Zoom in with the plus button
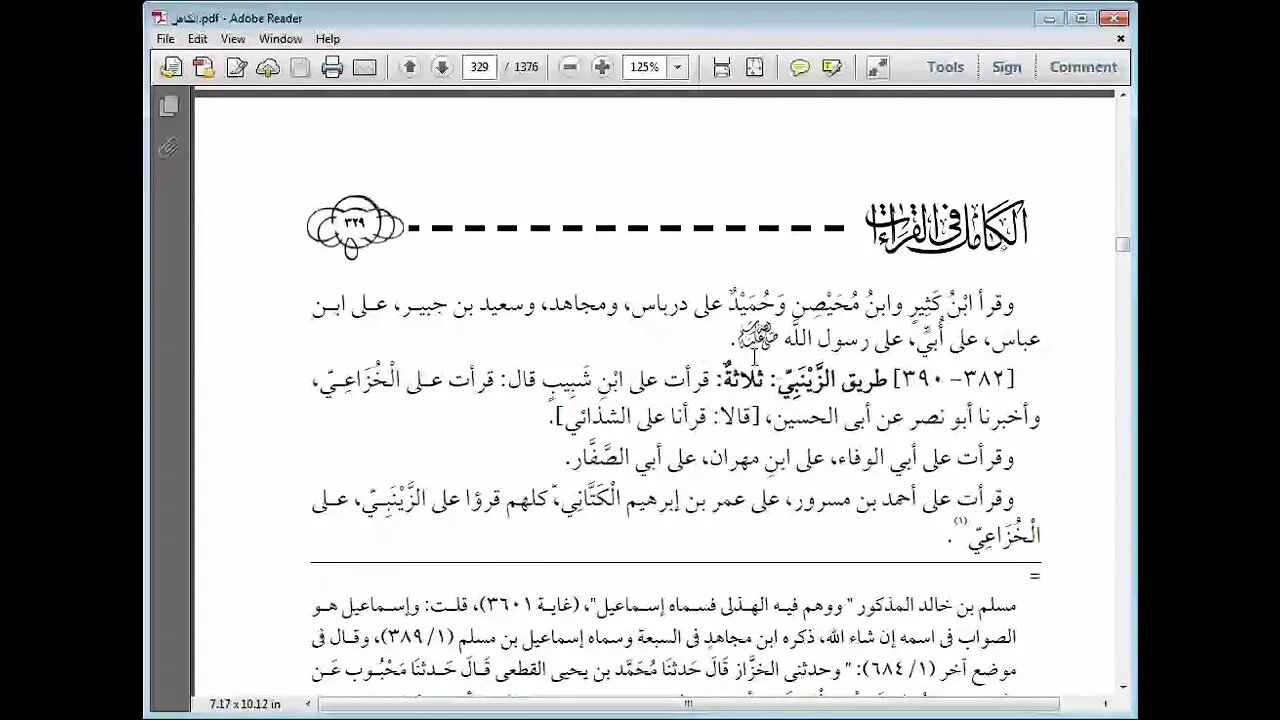 [602, 67]
